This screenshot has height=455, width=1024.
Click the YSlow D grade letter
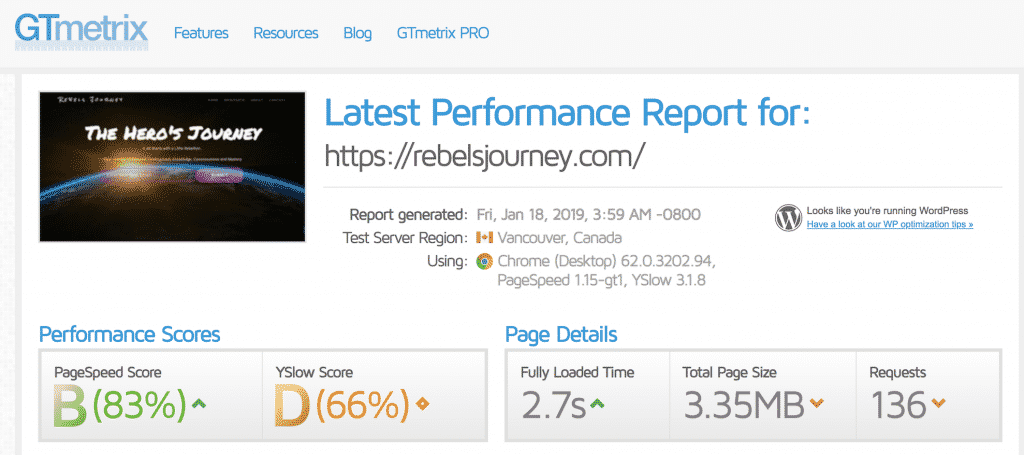[x=292, y=405]
